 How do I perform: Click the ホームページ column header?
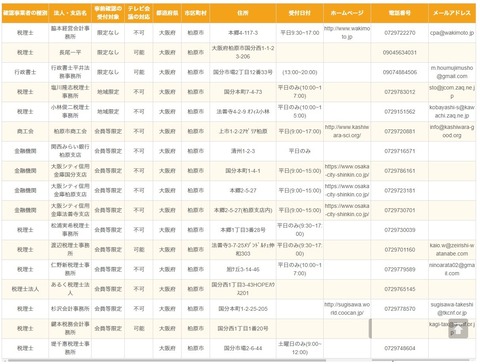[347, 13]
